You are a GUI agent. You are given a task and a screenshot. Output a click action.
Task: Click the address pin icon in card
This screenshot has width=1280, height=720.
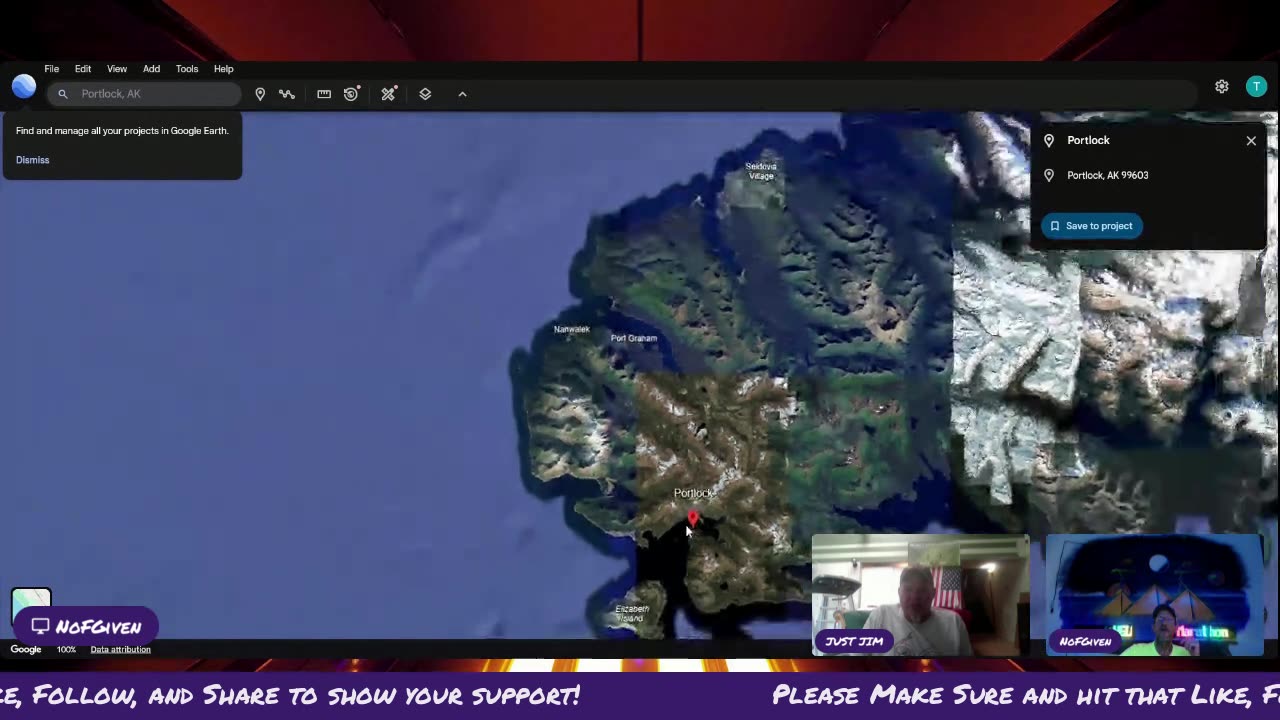pyautogui.click(x=1049, y=175)
